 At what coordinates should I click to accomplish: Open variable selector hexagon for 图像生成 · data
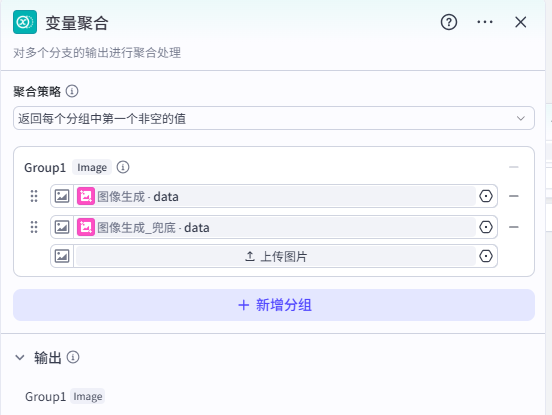pos(486,196)
